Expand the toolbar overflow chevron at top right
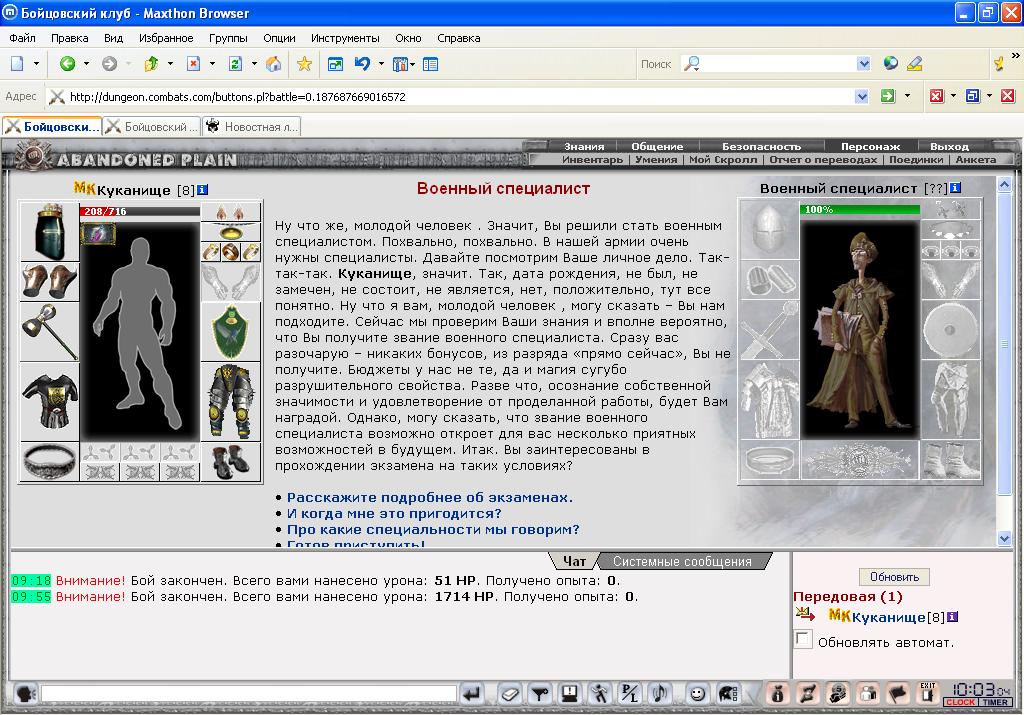This screenshot has width=1024, height=715. (x=1016, y=56)
